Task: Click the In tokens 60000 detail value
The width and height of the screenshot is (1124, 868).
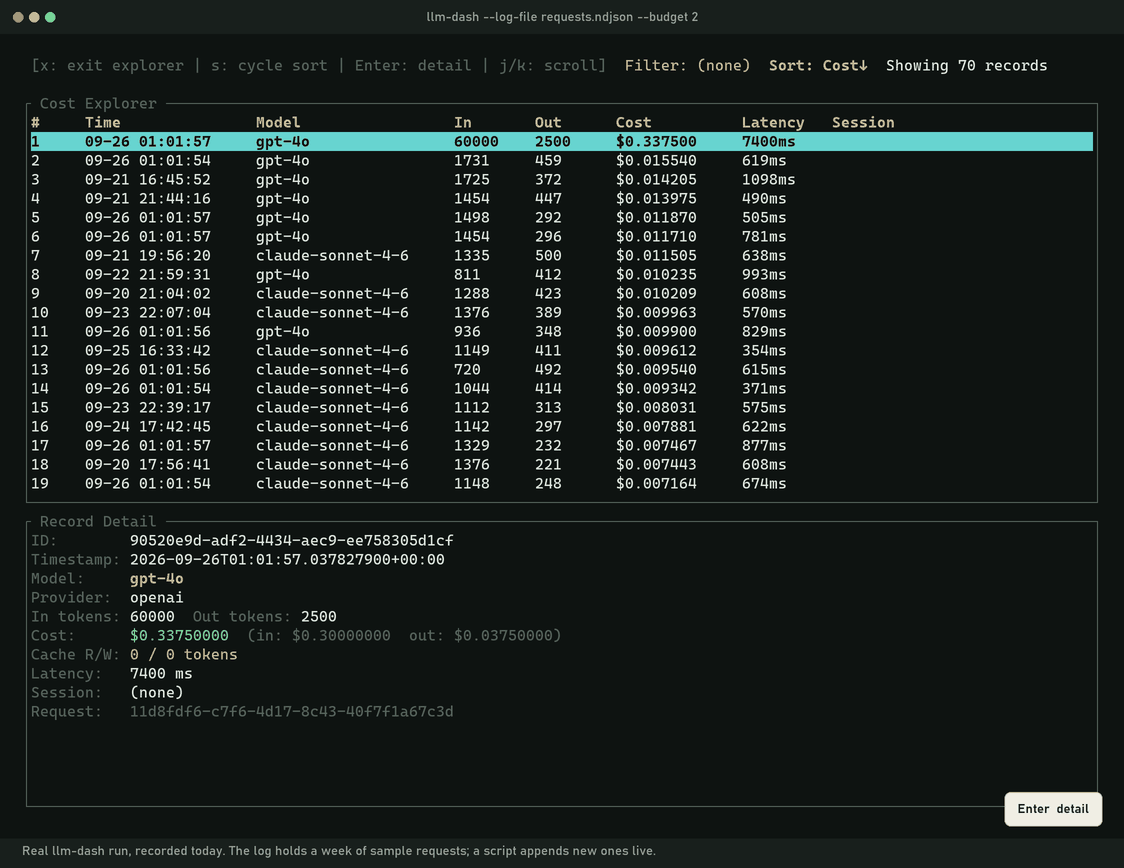Action: click(152, 616)
